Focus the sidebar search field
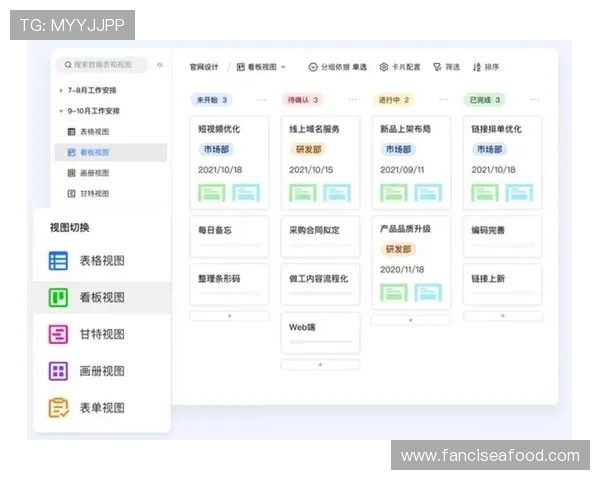This screenshot has width=600, height=480. (x=102, y=64)
